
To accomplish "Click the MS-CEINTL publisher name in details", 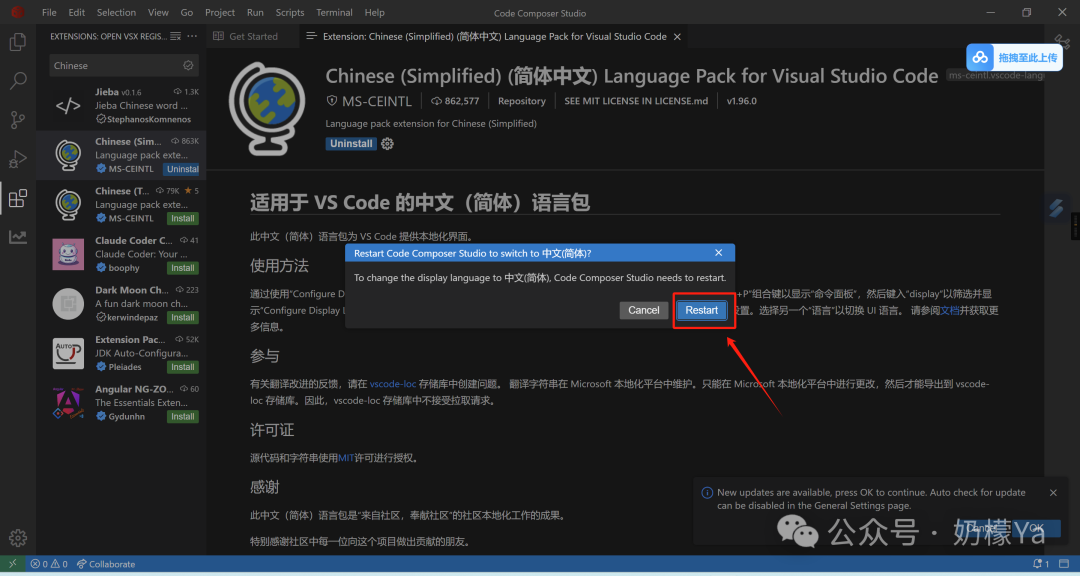I will tap(377, 101).
